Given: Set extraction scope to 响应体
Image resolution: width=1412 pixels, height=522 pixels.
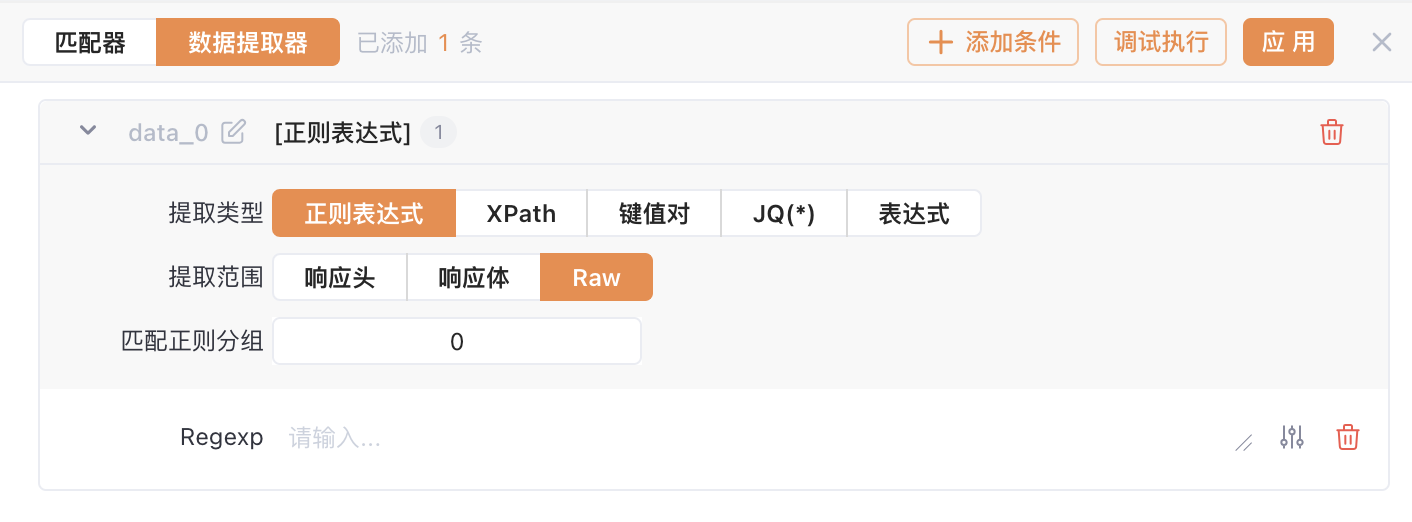Looking at the screenshot, I should pyautogui.click(x=474, y=278).
